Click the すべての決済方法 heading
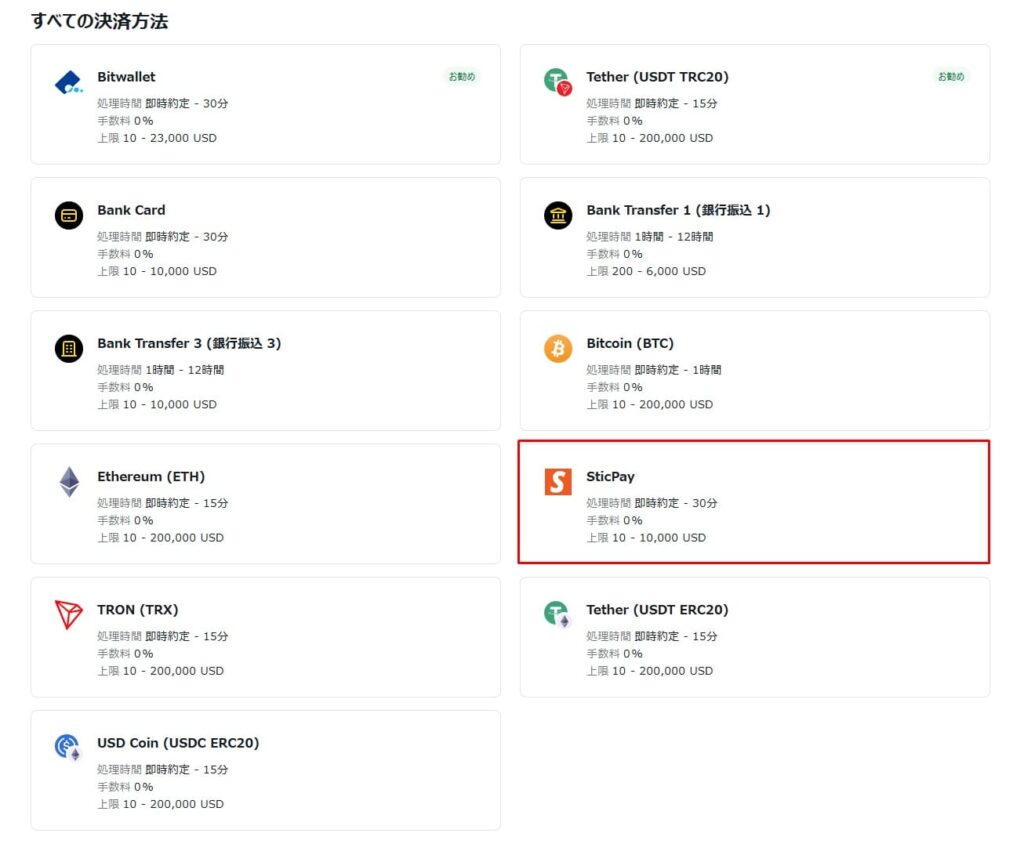This screenshot has height=862, width=1024. [x=100, y=20]
